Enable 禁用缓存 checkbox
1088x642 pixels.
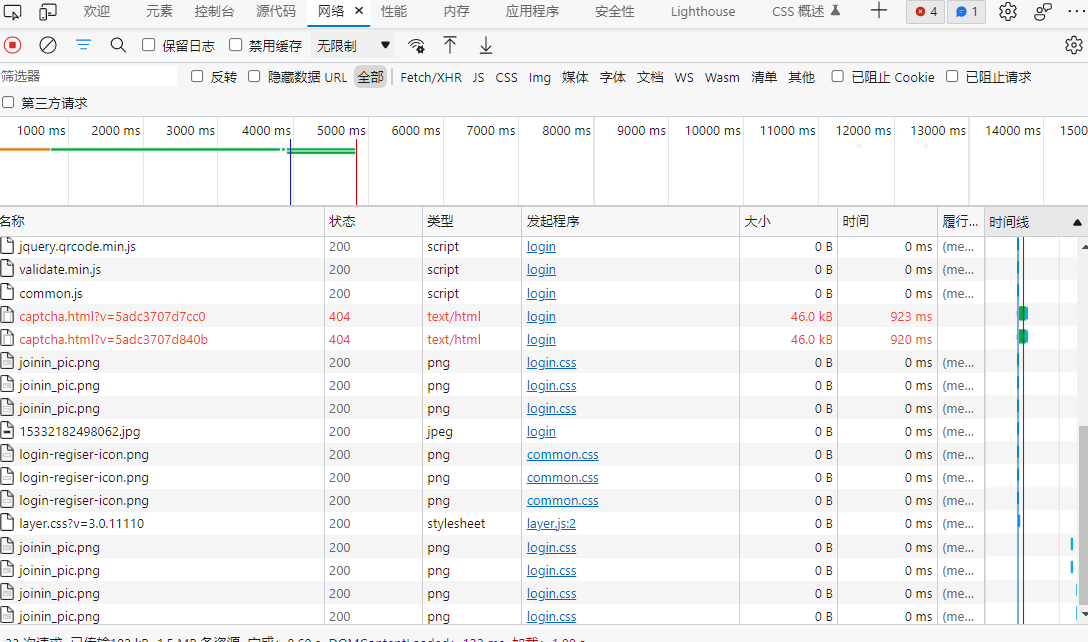[236, 45]
